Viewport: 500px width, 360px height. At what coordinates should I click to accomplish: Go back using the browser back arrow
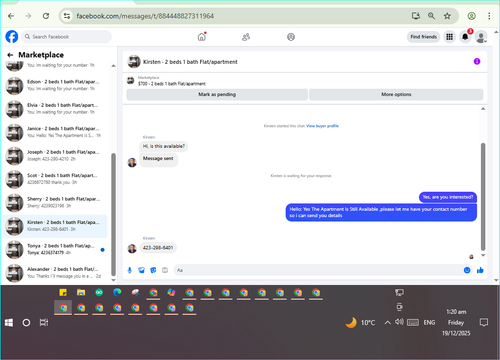click(x=11, y=16)
